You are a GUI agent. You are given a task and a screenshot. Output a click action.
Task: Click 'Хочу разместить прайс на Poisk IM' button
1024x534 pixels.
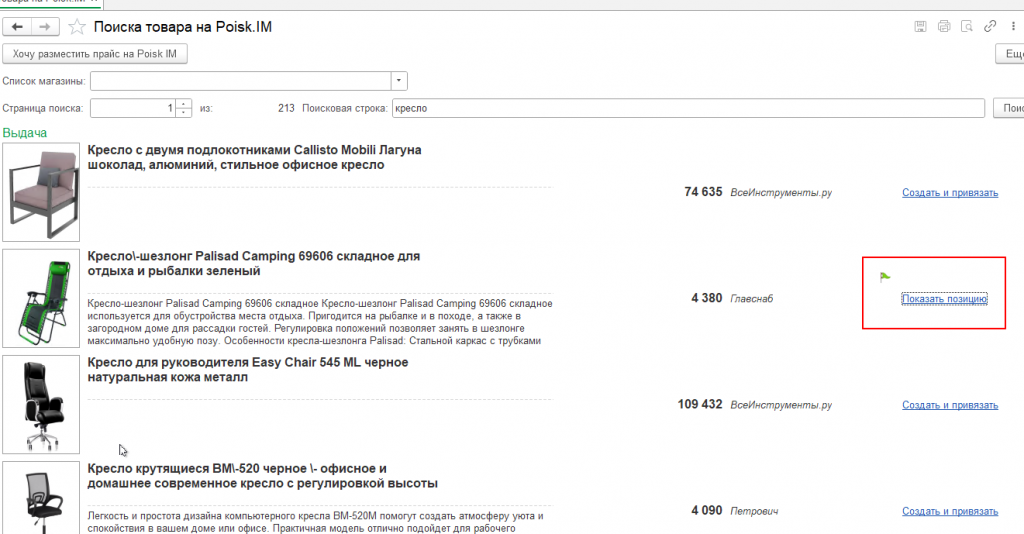point(95,54)
